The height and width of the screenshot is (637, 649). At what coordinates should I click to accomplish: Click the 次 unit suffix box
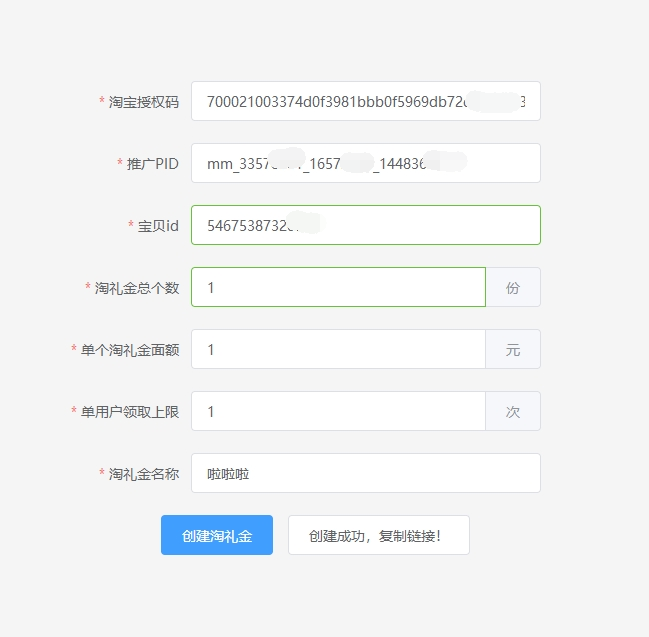(513, 411)
